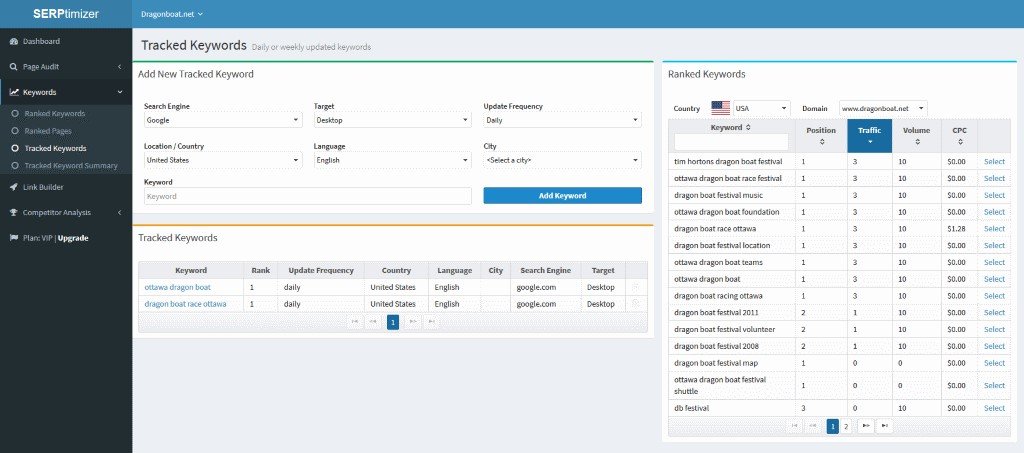Screen dimensions: 1024x453
Task: Open the dragon boat race ottawa tracked link
Action: click(185, 304)
